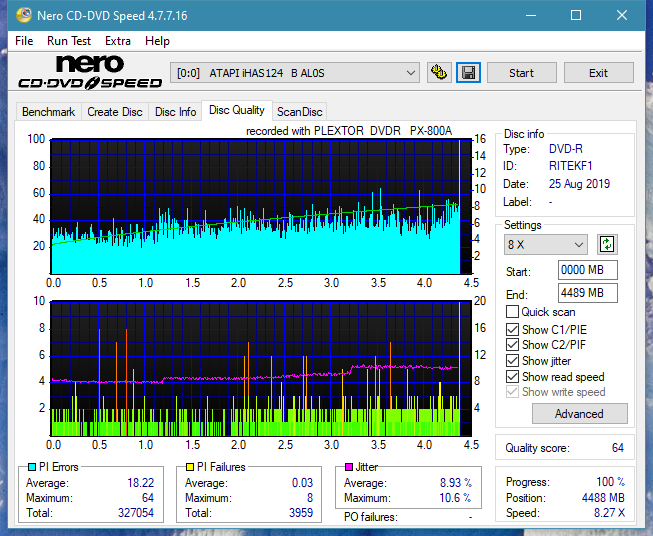Click the Start position field showing 0000 MB
The image size is (653, 536).
(x=588, y=270)
